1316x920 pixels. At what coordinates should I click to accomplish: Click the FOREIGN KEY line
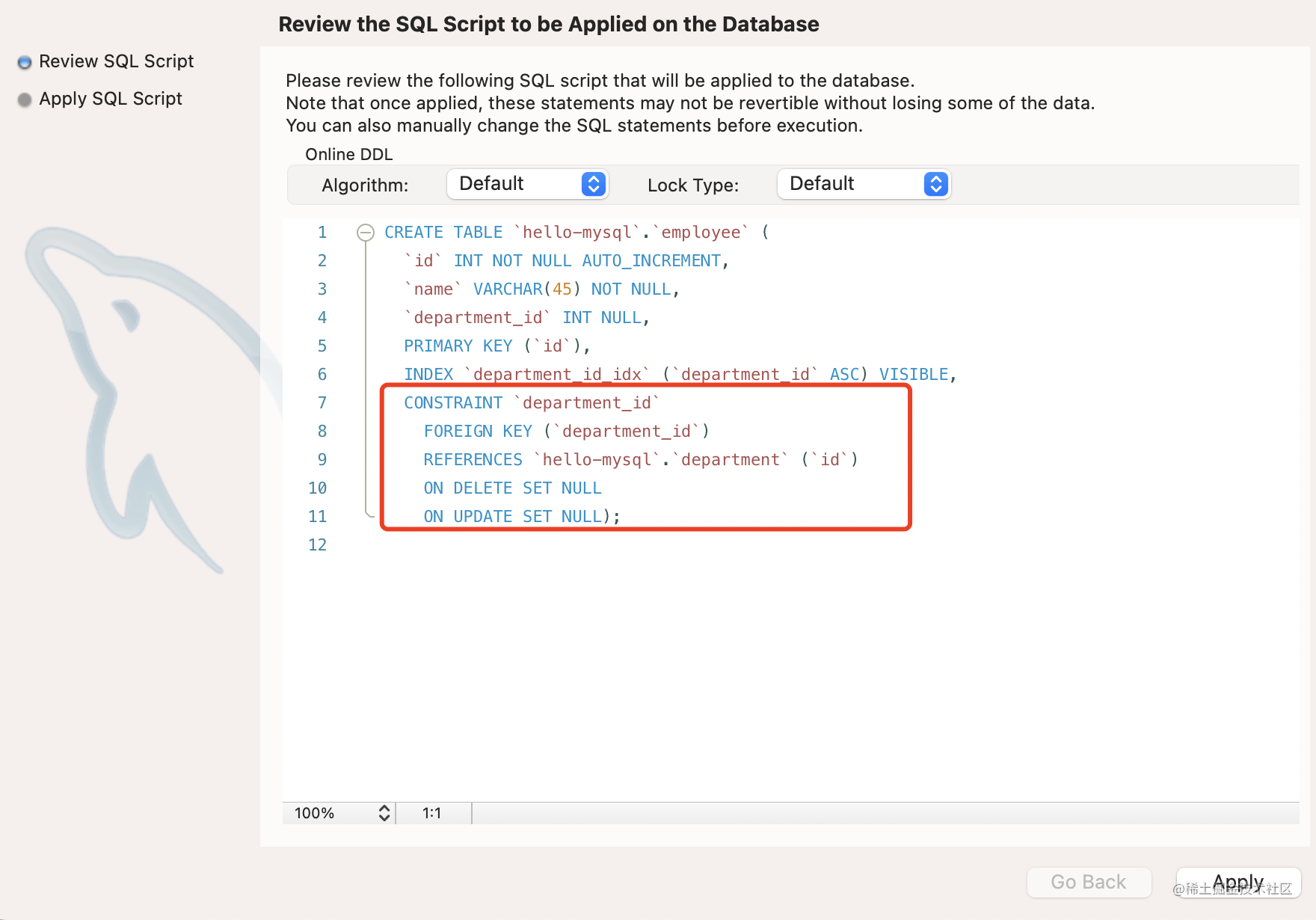(x=566, y=431)
